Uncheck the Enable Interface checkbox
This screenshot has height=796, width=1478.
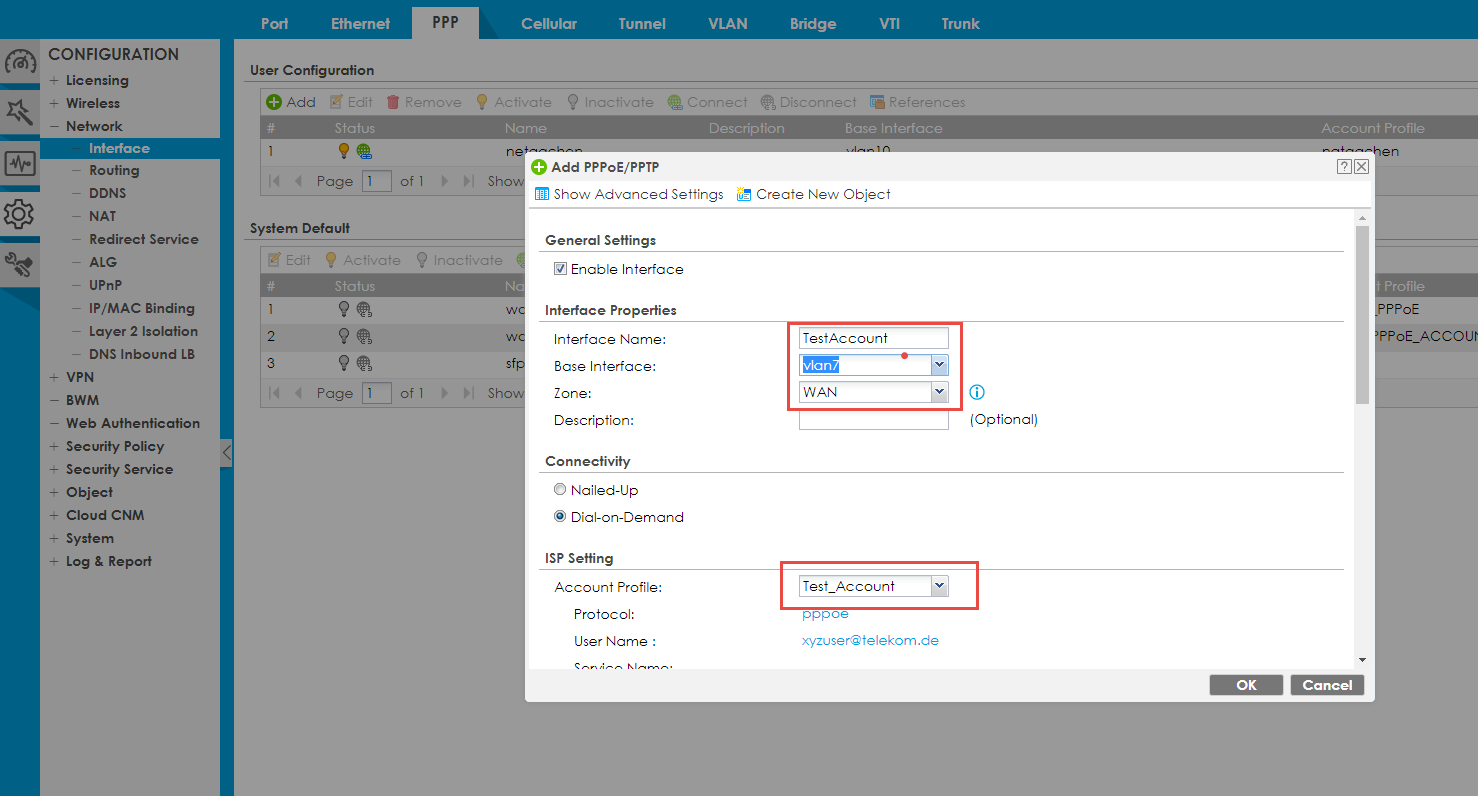point(560,269)
